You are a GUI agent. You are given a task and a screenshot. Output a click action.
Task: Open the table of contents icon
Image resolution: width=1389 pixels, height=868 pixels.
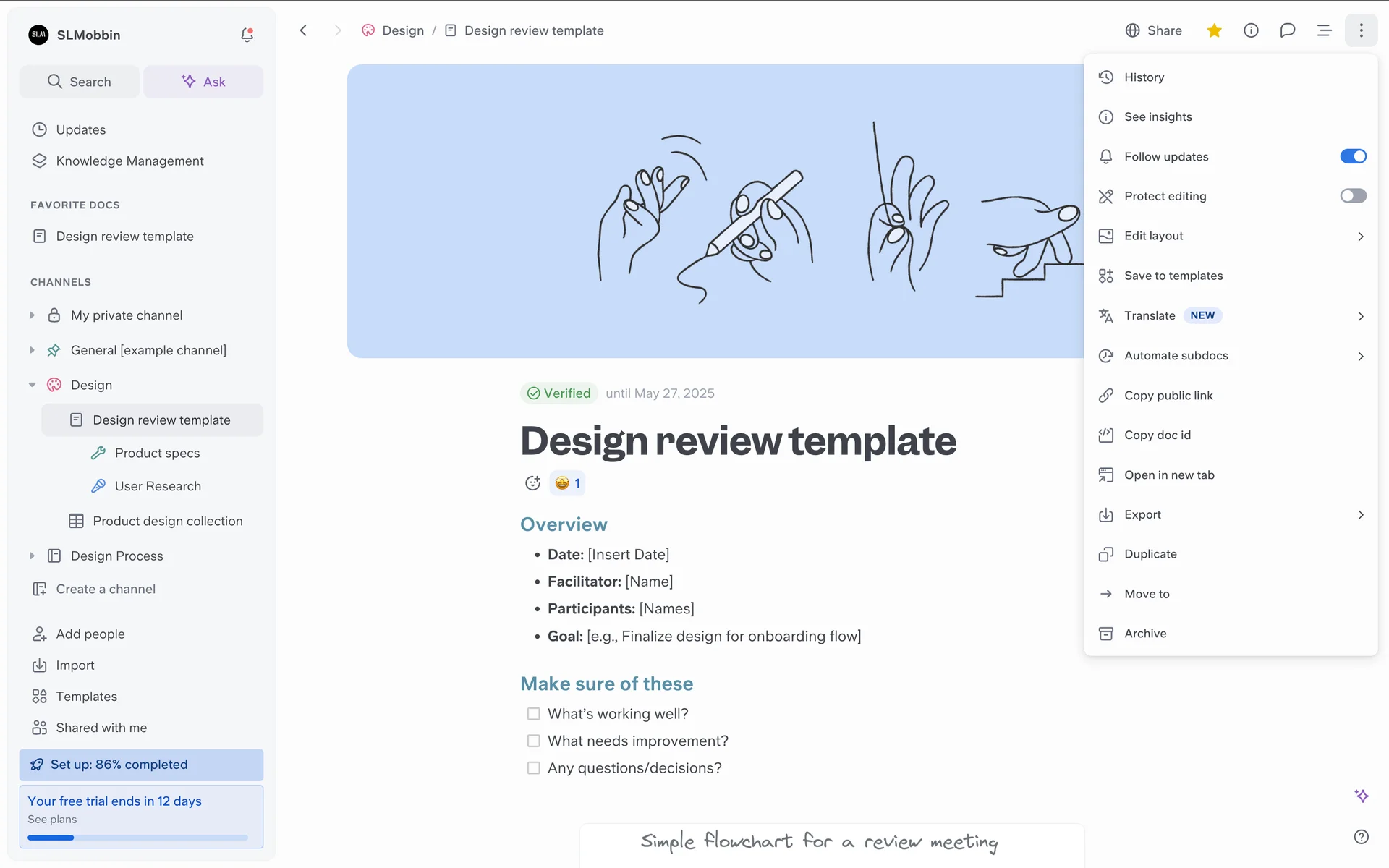1324,30
